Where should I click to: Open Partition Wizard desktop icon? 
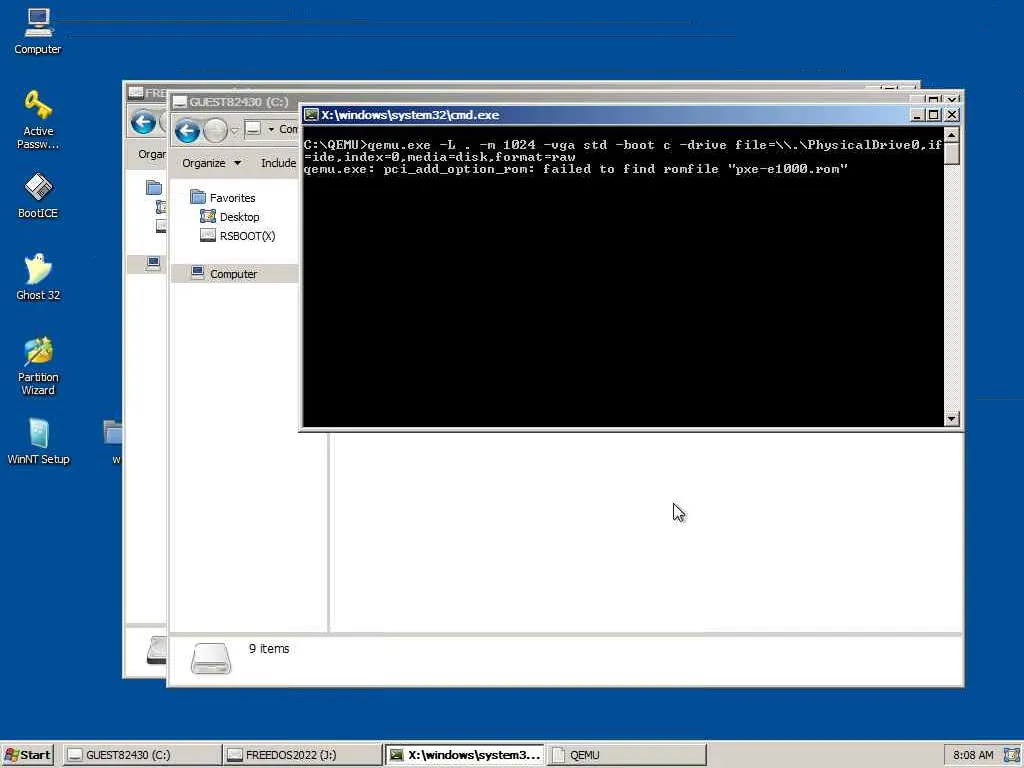[38, 366]
